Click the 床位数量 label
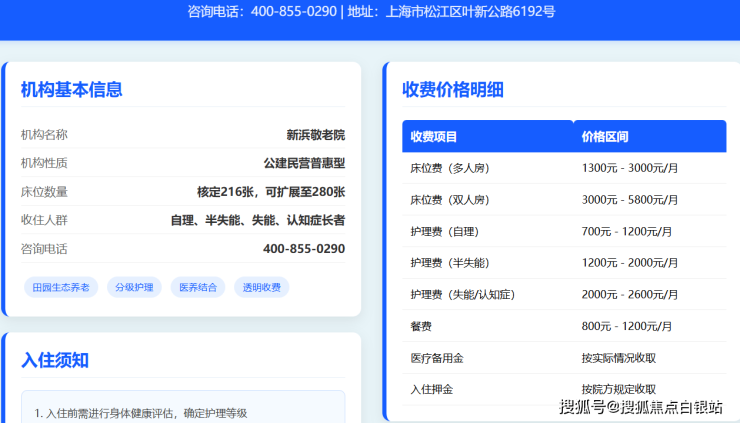The height and width of the screenshot is (423, 740). pos(44,192)
